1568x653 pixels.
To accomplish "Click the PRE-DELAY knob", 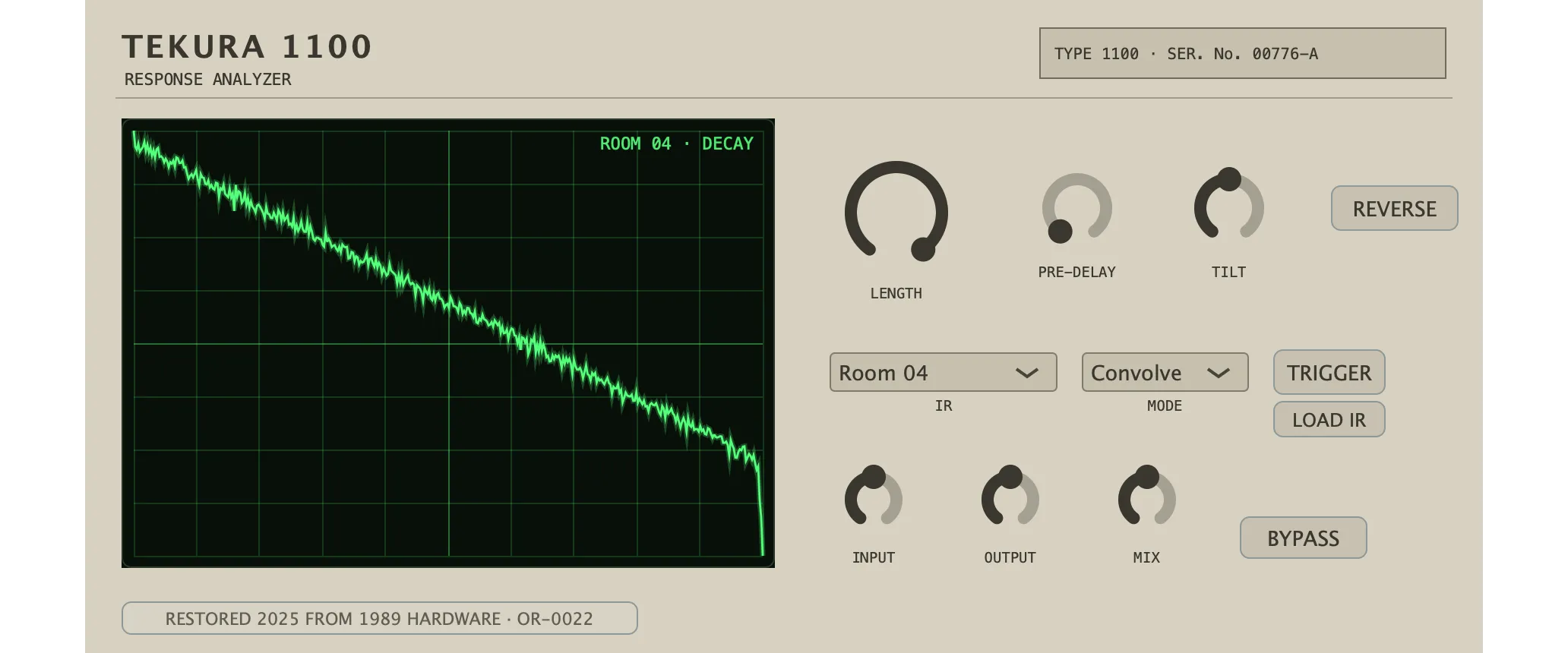I will click(1076, 207).
